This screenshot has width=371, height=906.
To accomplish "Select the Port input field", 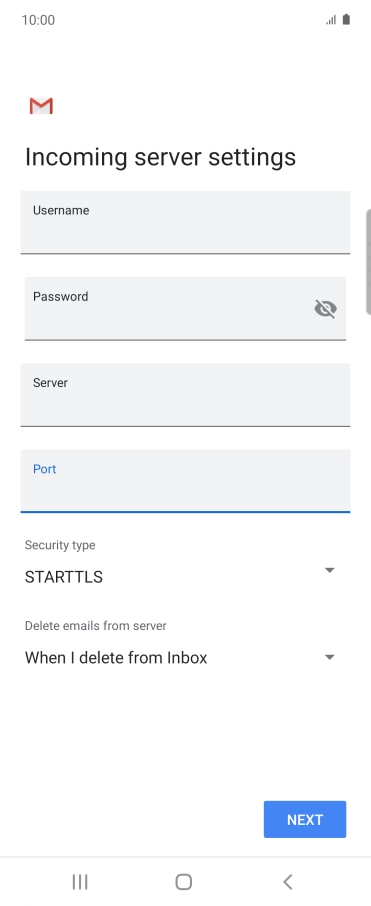I will (x=186, y=481).
